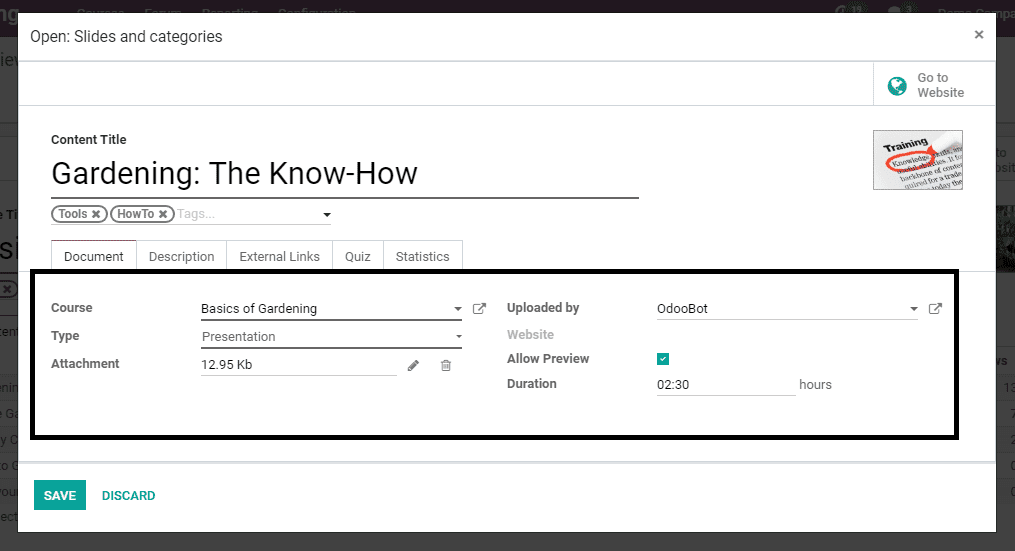Screen dimensions: 1015x551
Task: Click the Duration field showing 02:30
Action: click(x=726, y=385)
